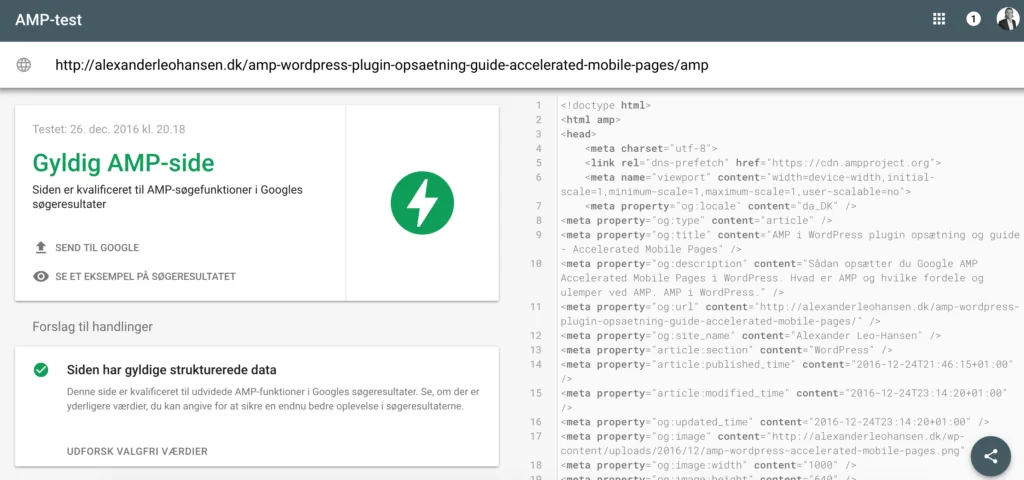
Task: Click the og:image:width meta line
Action: coord(707,465)
